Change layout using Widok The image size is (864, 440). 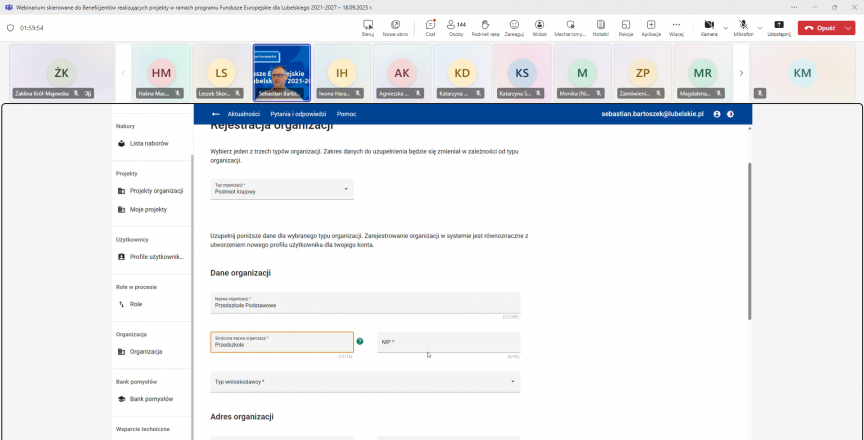tap(539, 28)
